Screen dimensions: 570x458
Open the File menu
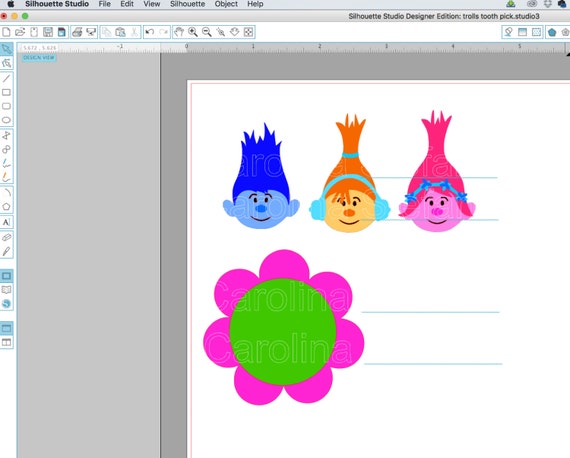(105, 4)
